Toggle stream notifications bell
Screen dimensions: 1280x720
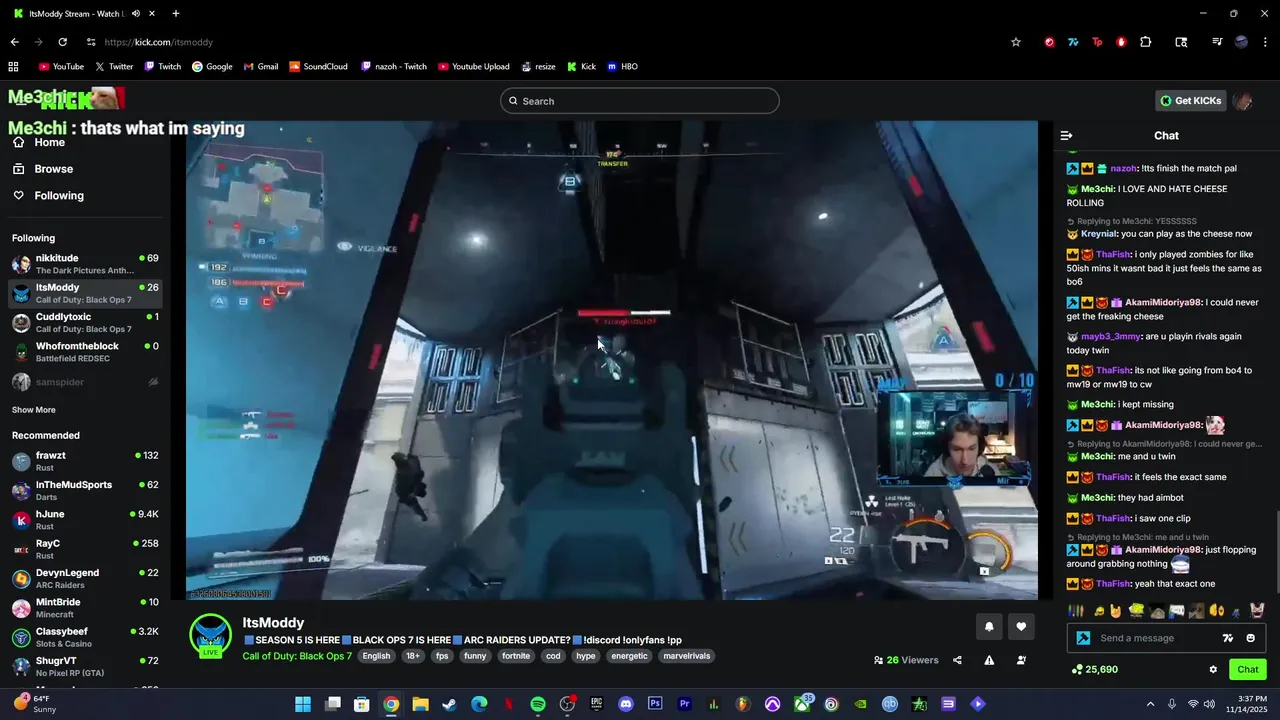tap(989, 627)
